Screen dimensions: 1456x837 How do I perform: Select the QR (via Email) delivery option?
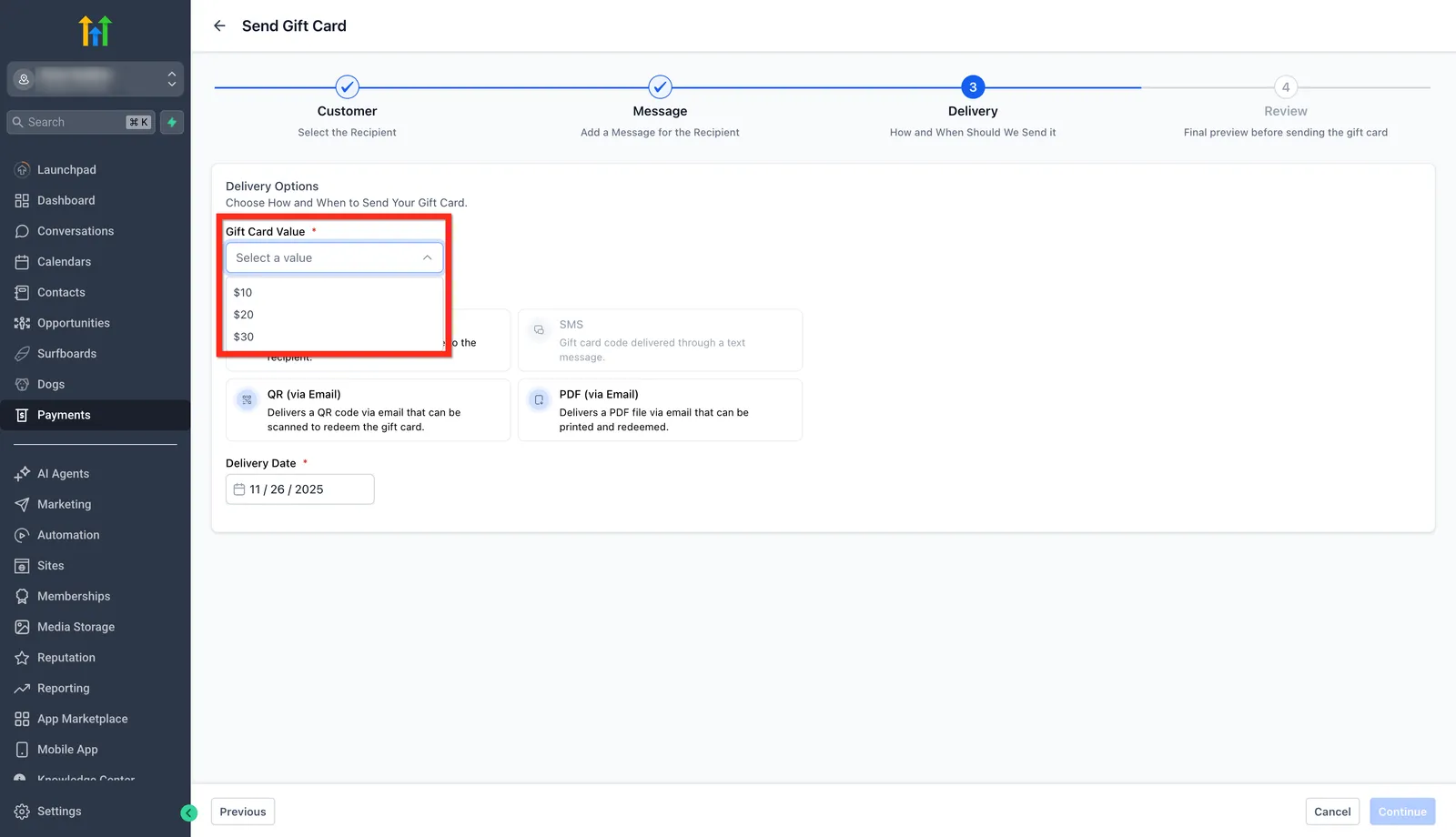pyautogui.click(x=368, y=410)
